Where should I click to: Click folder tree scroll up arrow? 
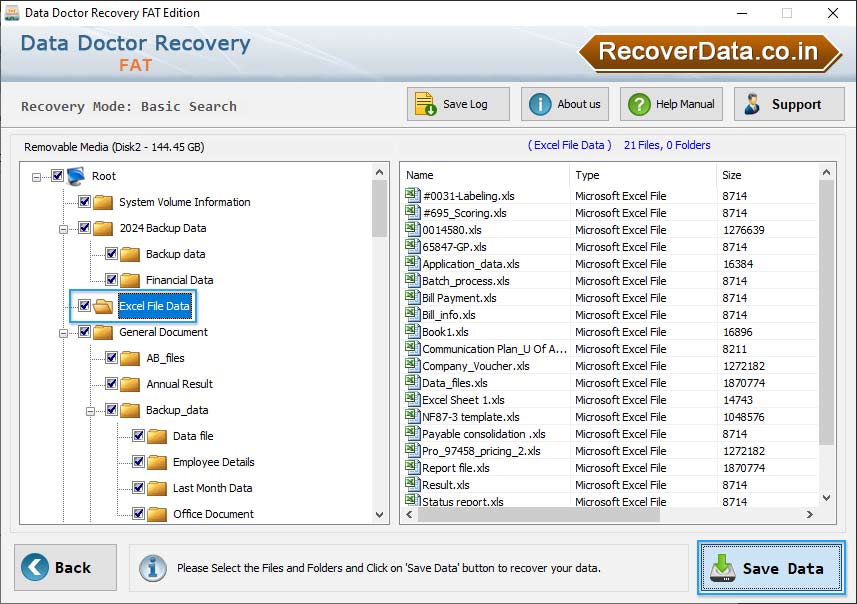point(379,172)
